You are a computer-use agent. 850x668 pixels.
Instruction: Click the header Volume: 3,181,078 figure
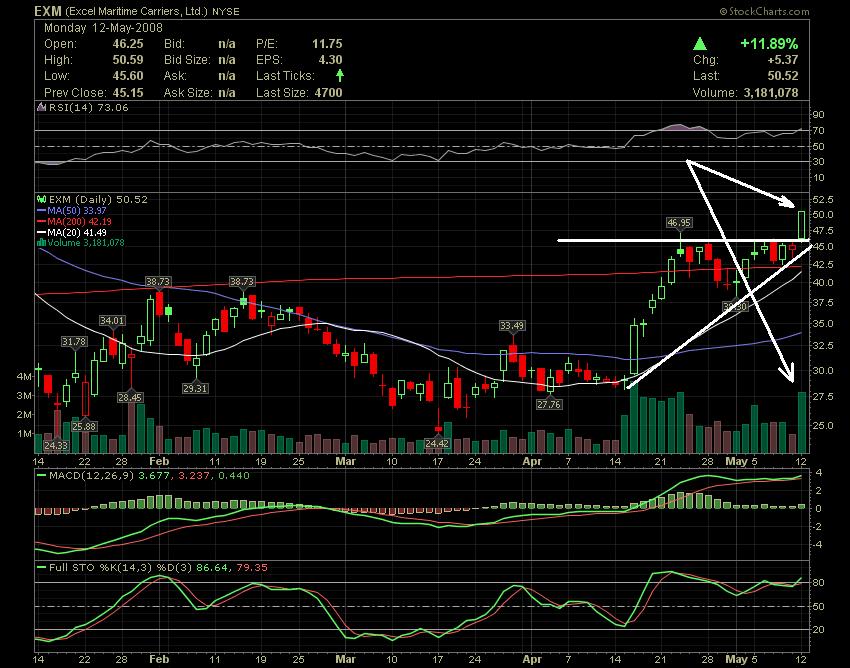click(745, 93)
